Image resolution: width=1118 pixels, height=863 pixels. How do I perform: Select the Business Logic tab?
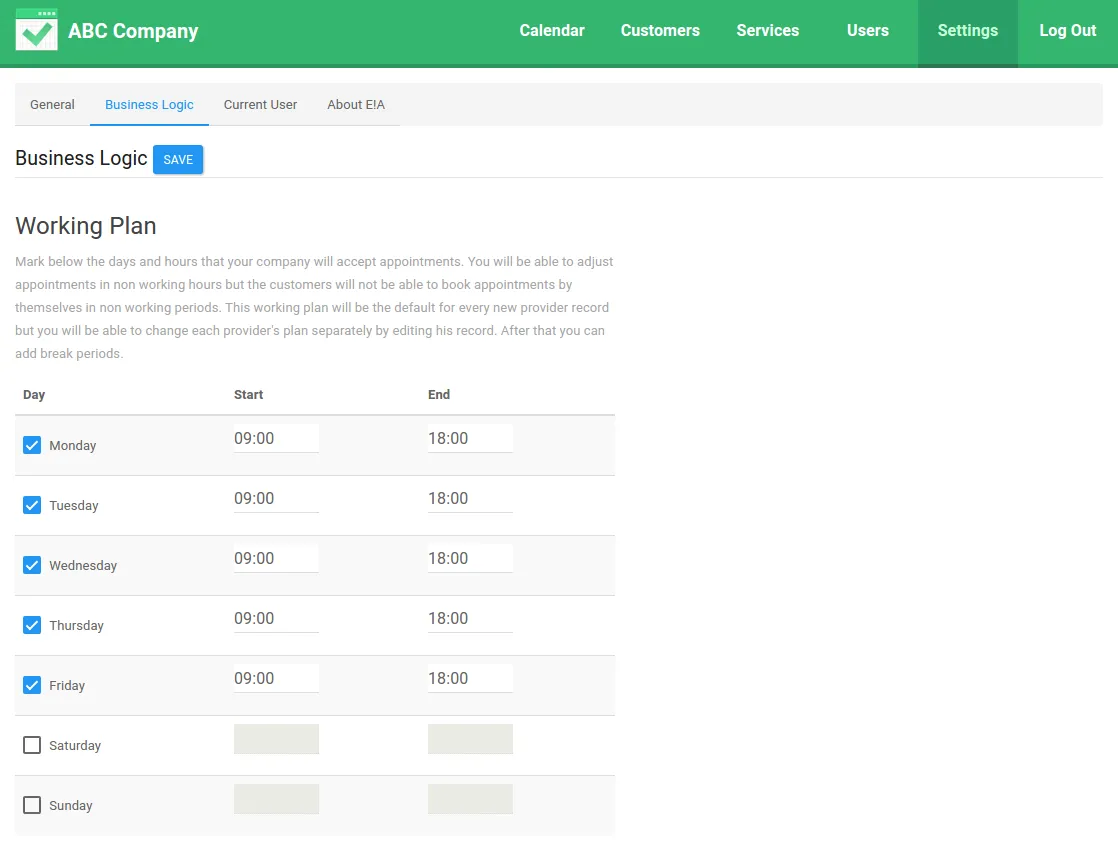coord(149,105)
